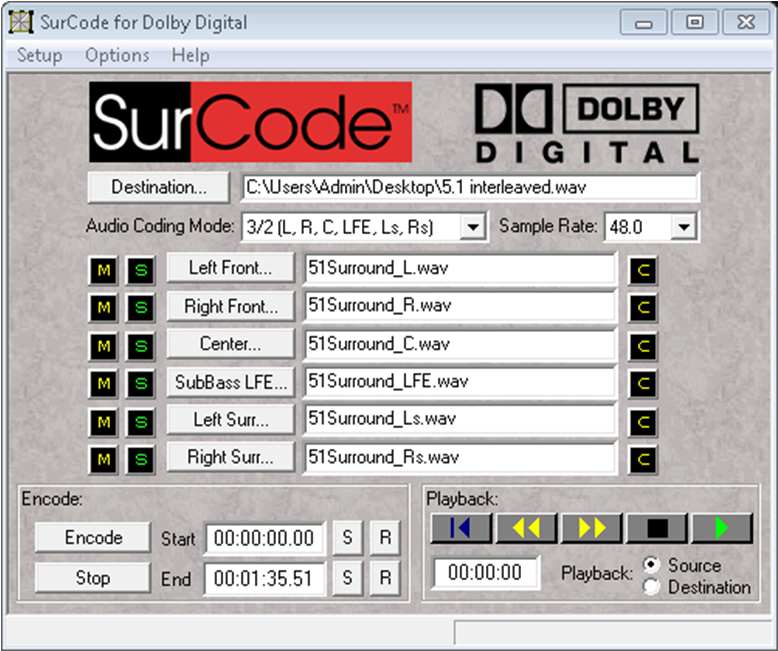Click the End time input field

pos(265,578)
